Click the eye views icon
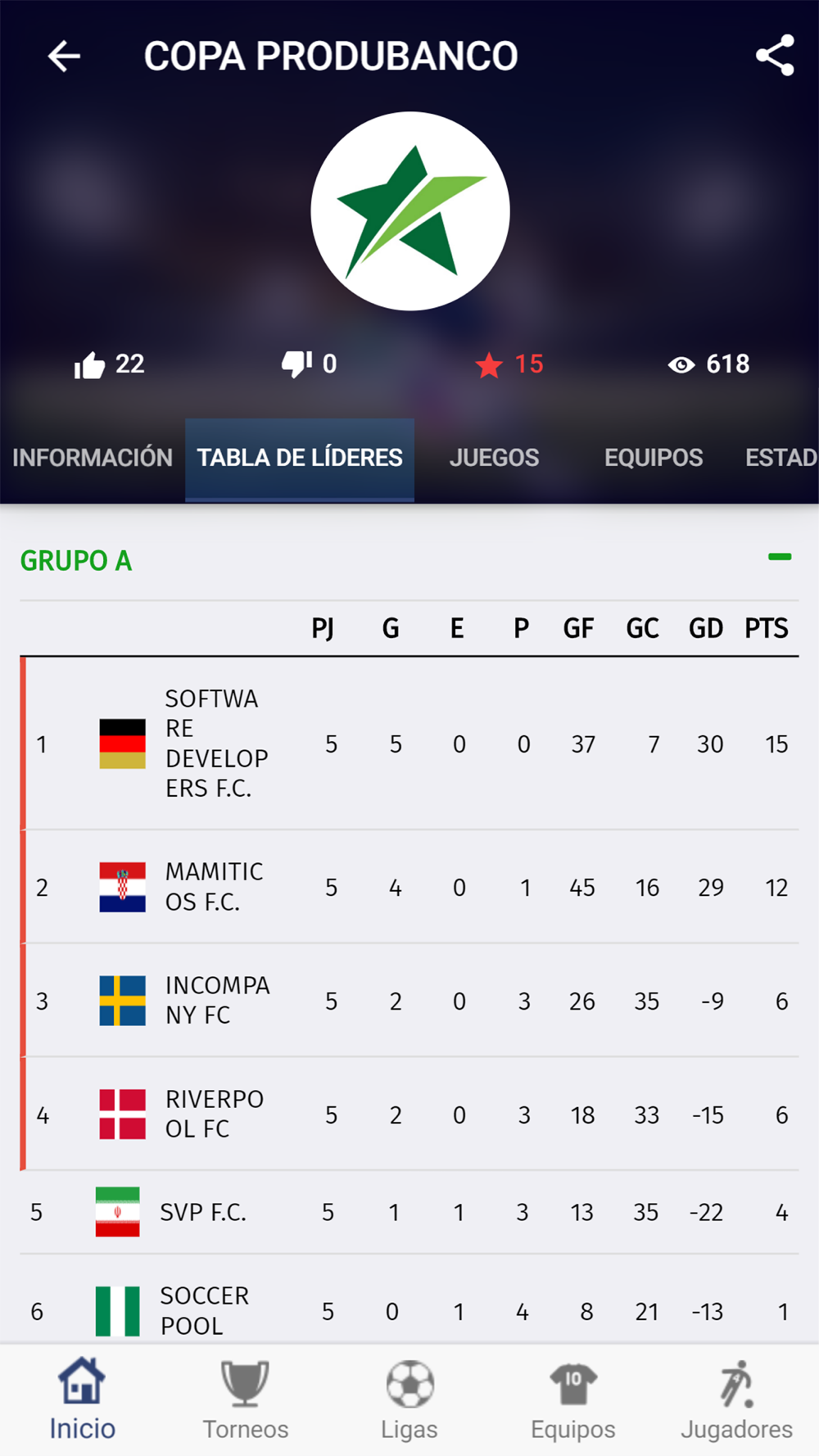 [681, 365]
